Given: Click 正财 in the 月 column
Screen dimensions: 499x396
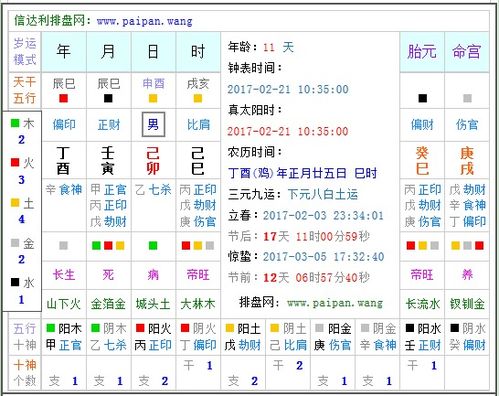Looking at the screenshot, I should point(109,125).
